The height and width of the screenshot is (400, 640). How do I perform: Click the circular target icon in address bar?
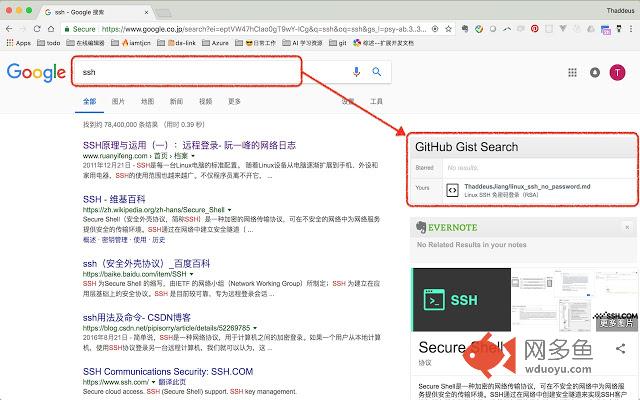[x=435, y=29]
